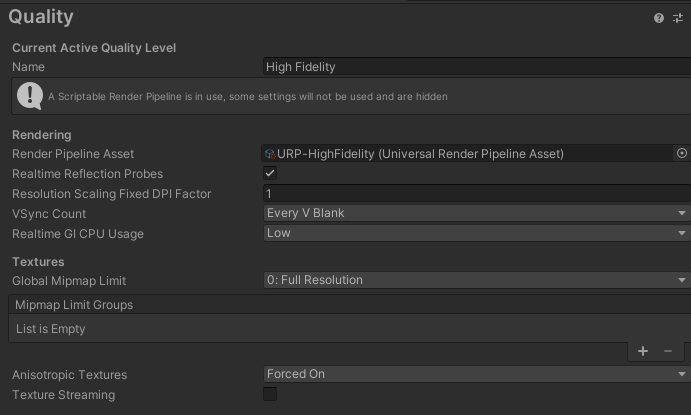Click the Name field containing High Fidelity

click(477, 67)
